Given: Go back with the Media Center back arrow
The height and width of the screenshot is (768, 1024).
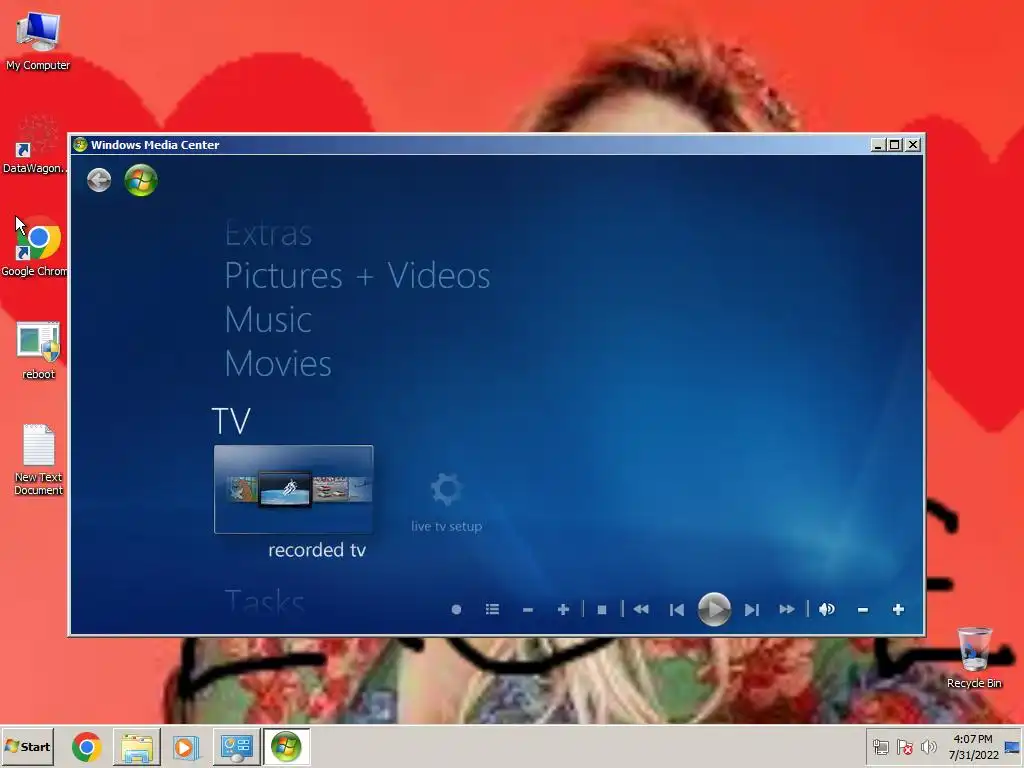Looking at the screenshot, I should (x=99, y=180).
